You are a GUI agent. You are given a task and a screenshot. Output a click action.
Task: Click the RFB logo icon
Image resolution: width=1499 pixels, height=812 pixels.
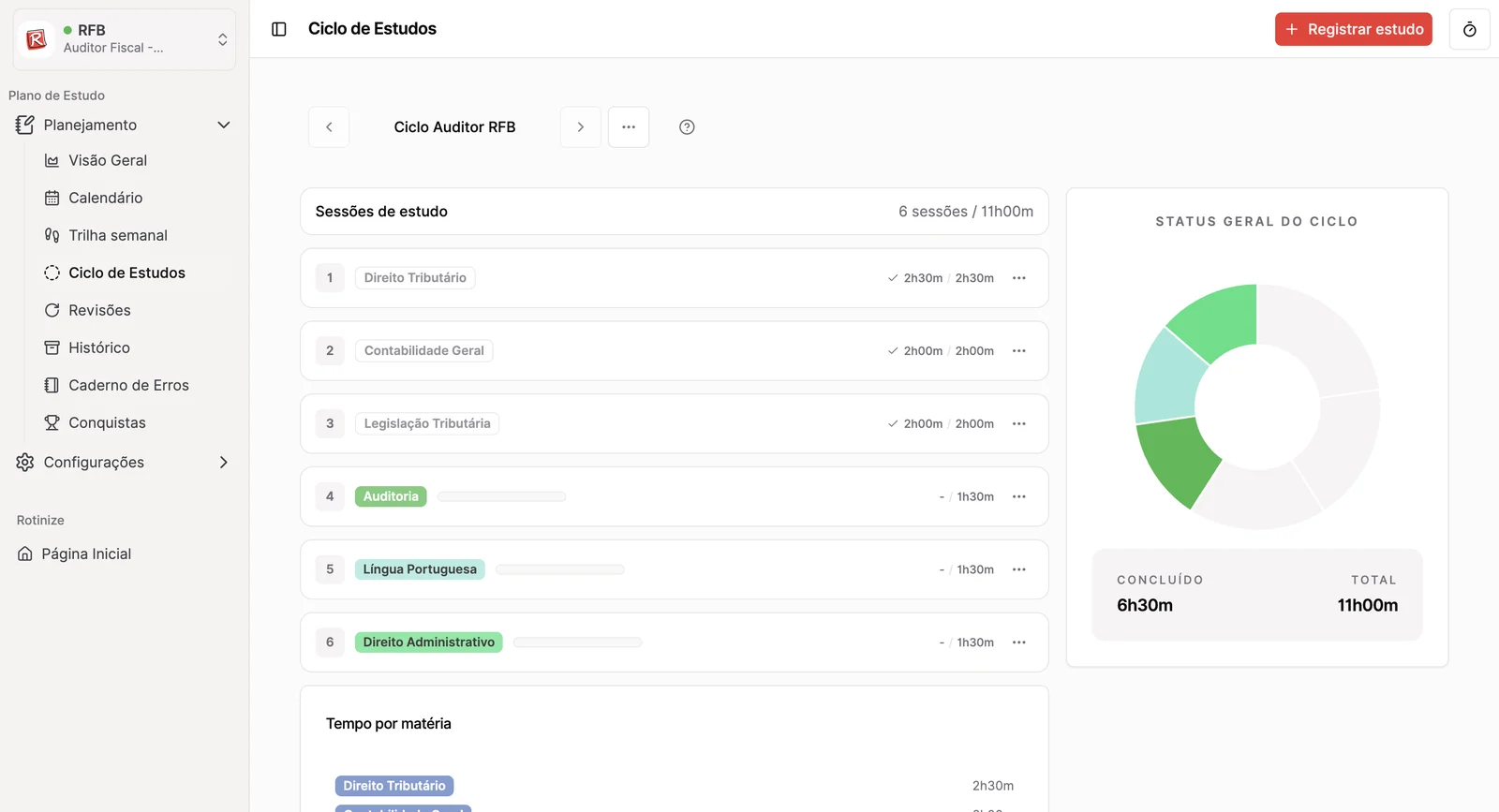(37, 39)
